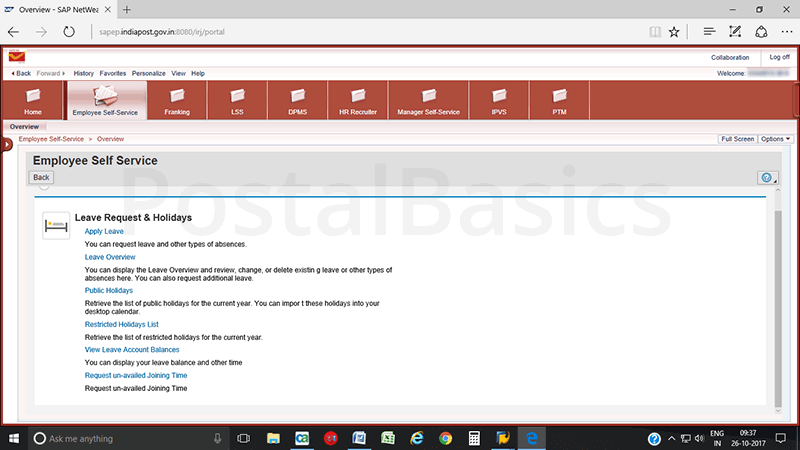Go to the Home tab
The width and height of the screenshot is (800, 450).
tap(33, 101)
